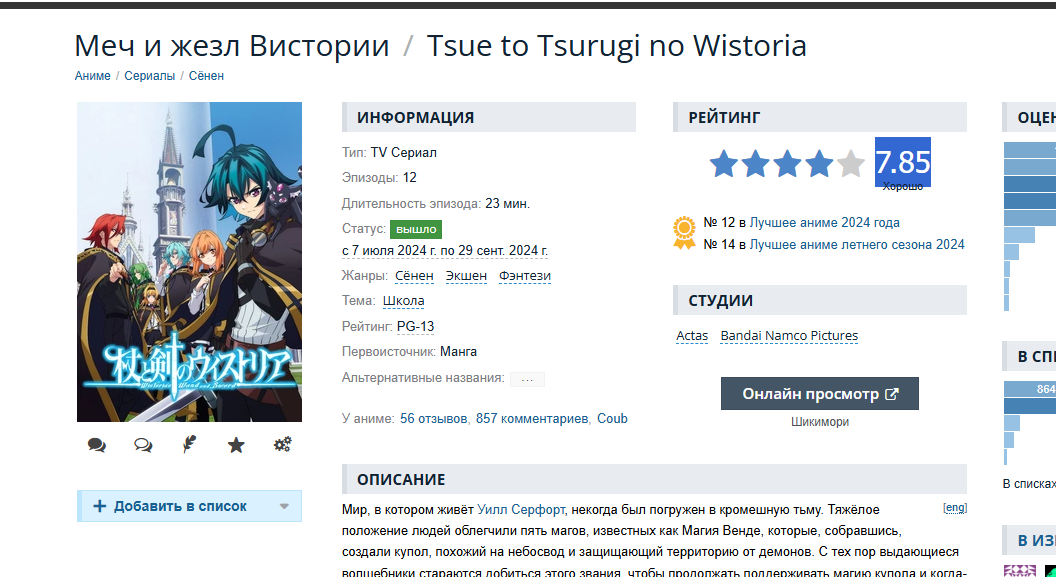Click the anime poster image

pyautogui.click(x=189, y=262)
